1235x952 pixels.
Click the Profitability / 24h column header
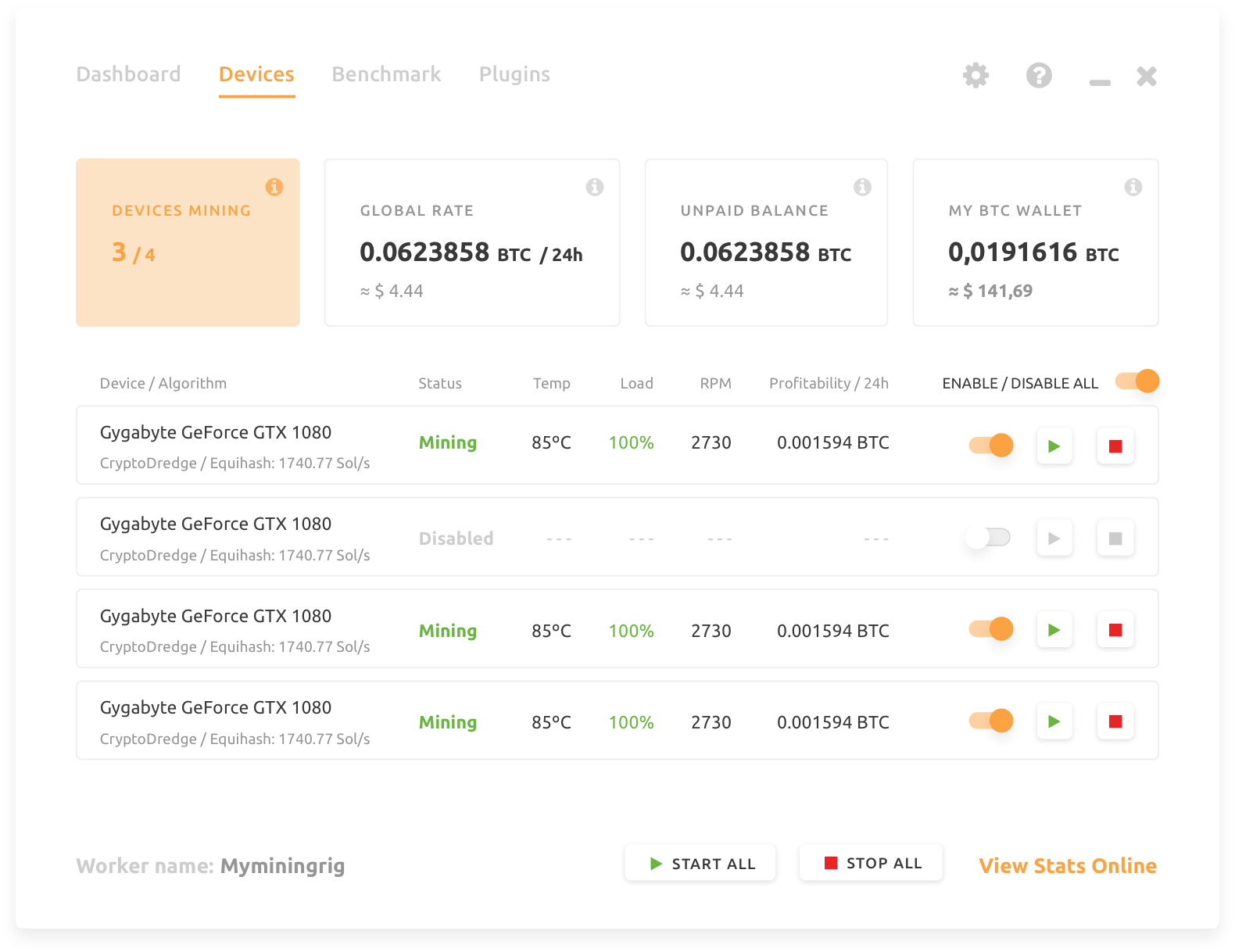coord(829,384)
